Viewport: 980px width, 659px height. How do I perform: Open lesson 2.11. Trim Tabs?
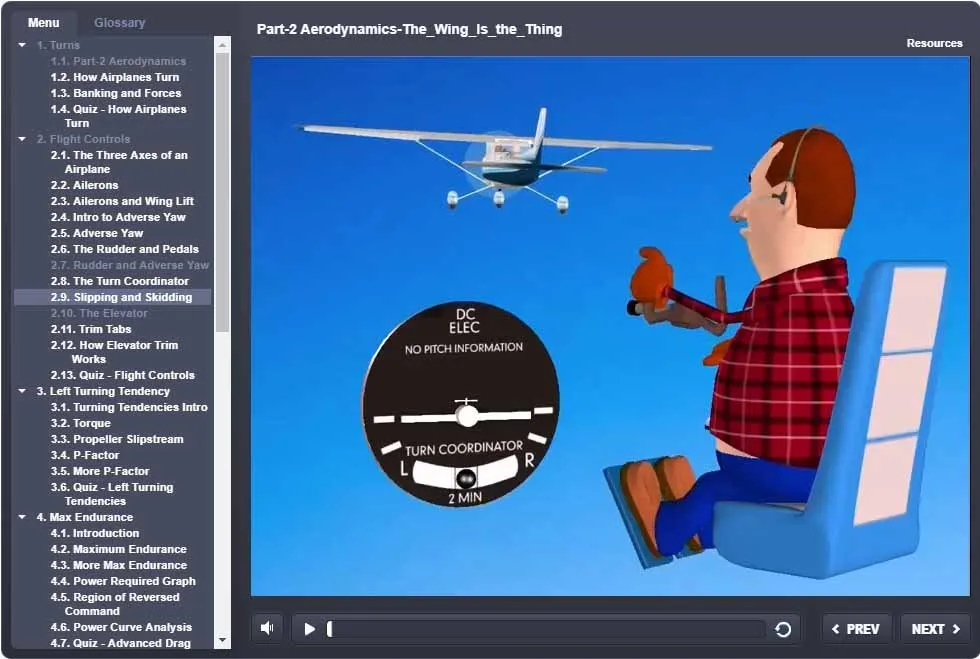[x=91, y=329]
